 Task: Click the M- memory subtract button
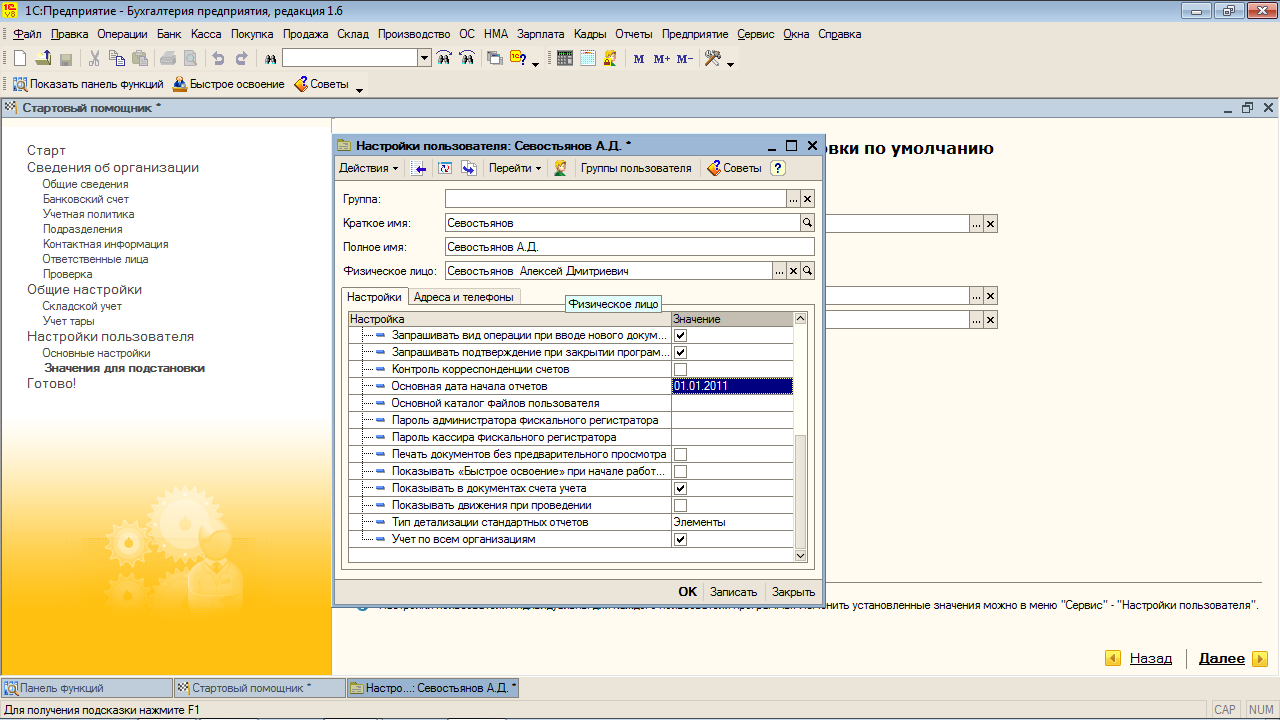tap(685, 59)
